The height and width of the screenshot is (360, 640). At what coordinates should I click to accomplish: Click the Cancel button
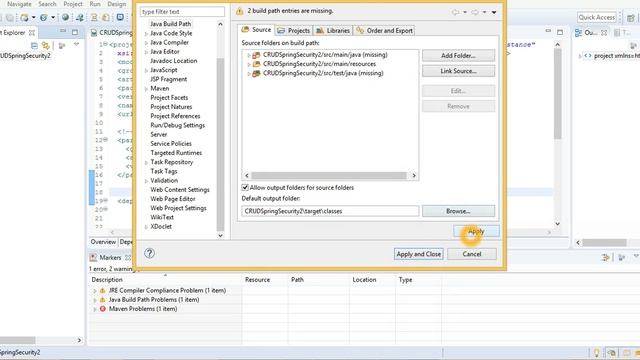click(x=472, y=254)
